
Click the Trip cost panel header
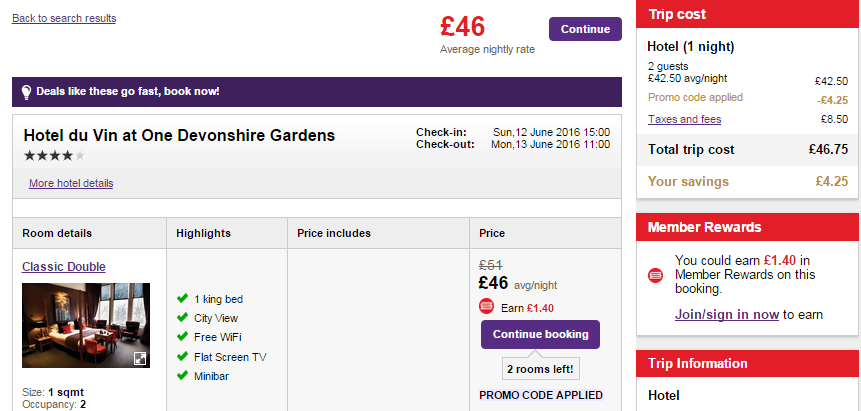(748, 14)
